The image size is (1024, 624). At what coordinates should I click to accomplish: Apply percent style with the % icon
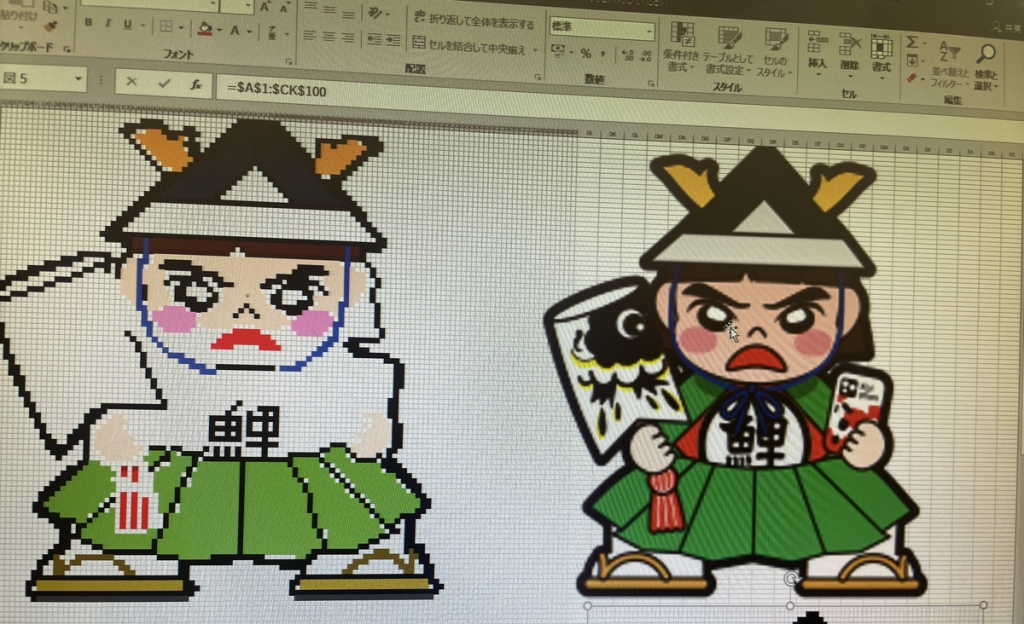pyautogui.click(x=586, y=53)
